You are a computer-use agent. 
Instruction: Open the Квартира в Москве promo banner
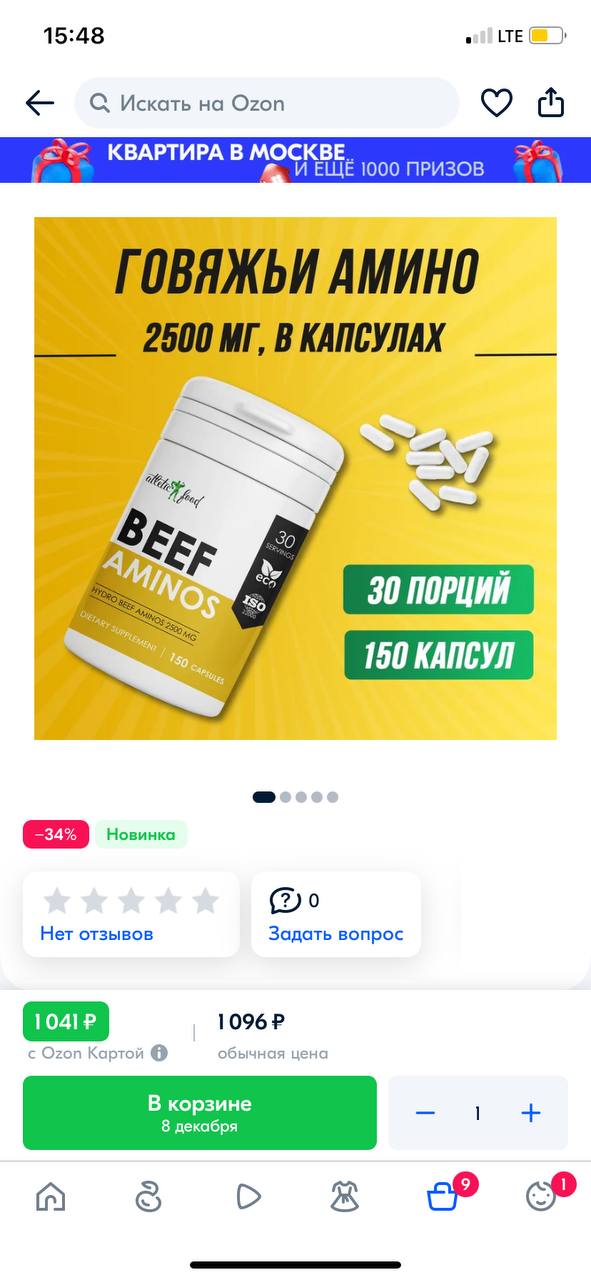click(x=295, y=159)
